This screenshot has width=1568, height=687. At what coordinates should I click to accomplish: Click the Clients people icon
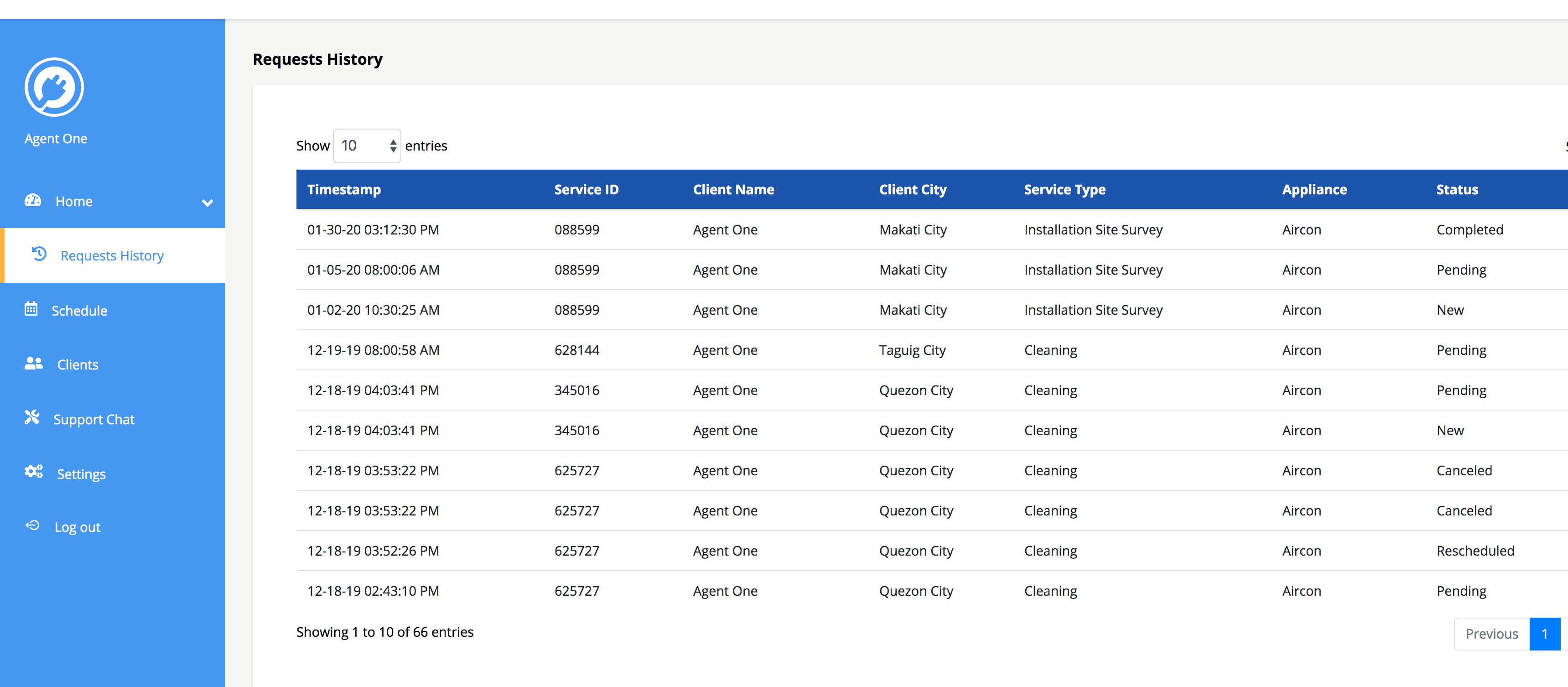[33, 364]
